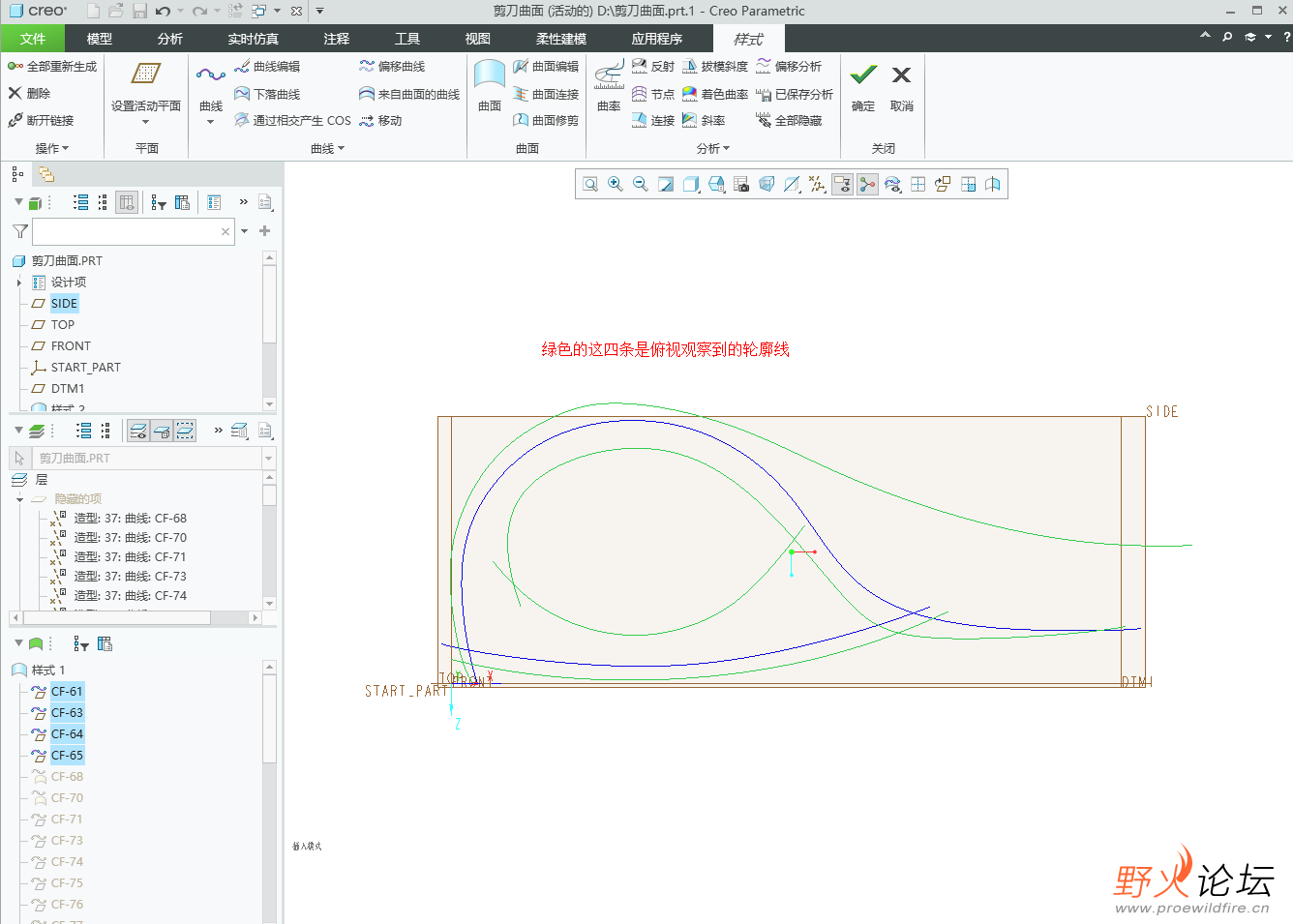Switch to the 分析 ribbon tab
The image size is (1293, 924).
pos(170,39)
